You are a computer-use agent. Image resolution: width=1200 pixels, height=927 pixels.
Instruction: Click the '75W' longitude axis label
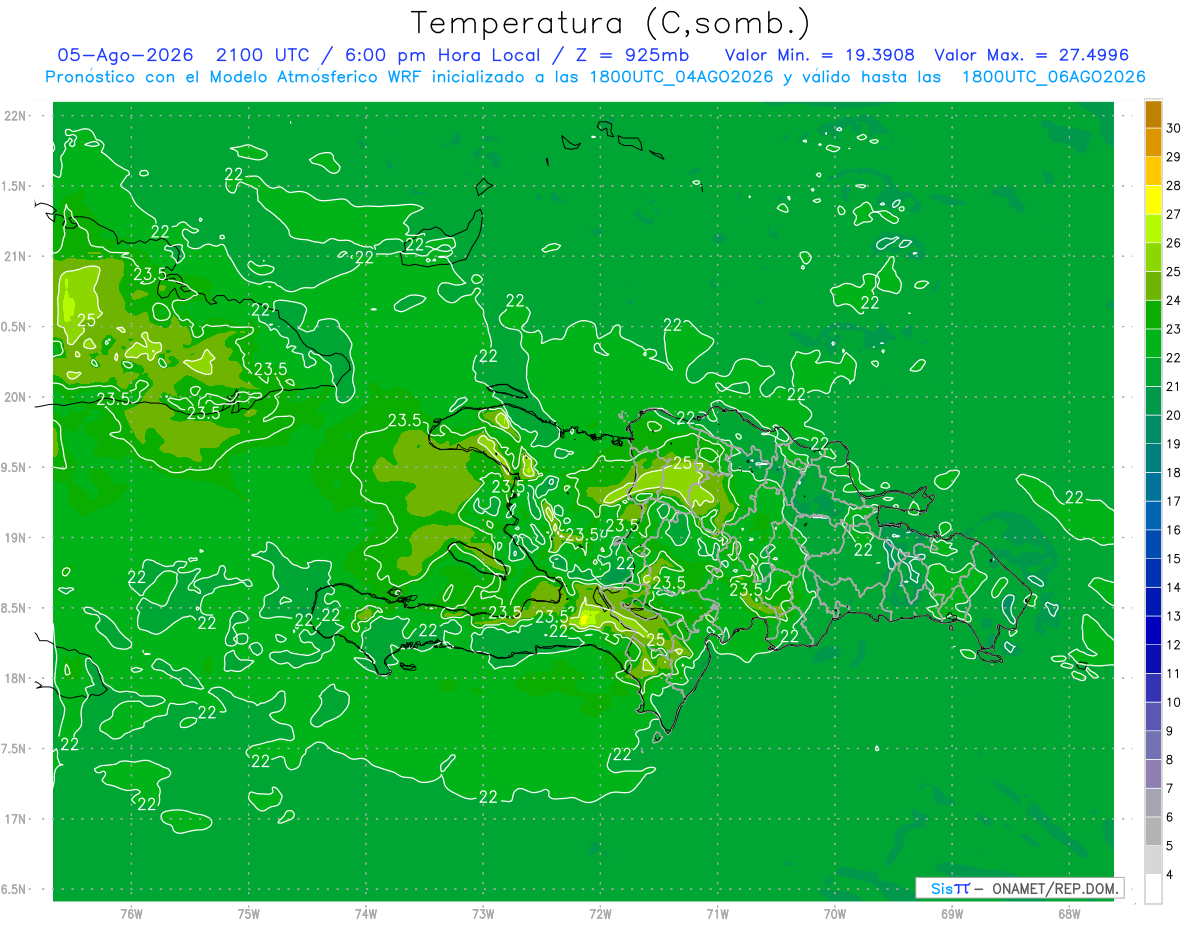coord(249,914)
